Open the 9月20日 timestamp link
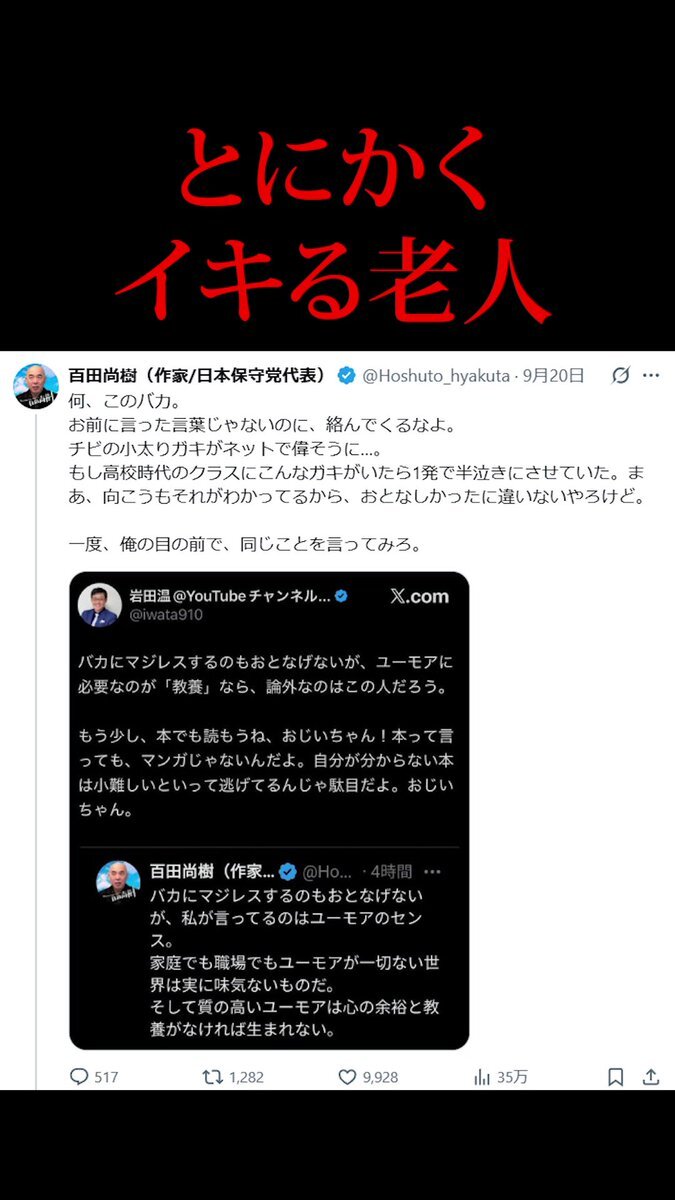The width and height of the screenshot is (675, 1200). tap(551, 376)
